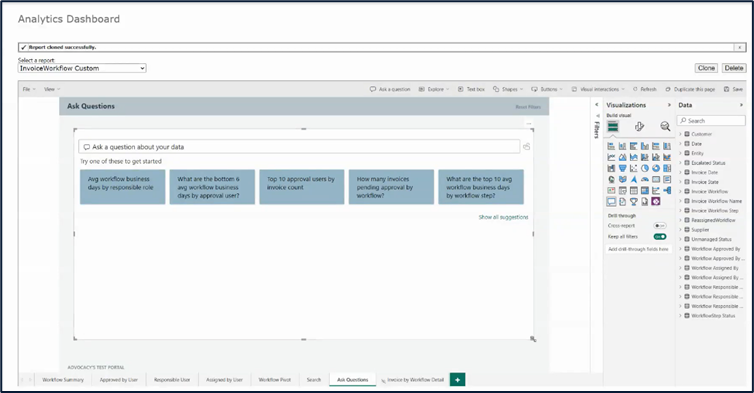Add a decomposition tree visual
754x393 pixels.
[x=667, y=190]
